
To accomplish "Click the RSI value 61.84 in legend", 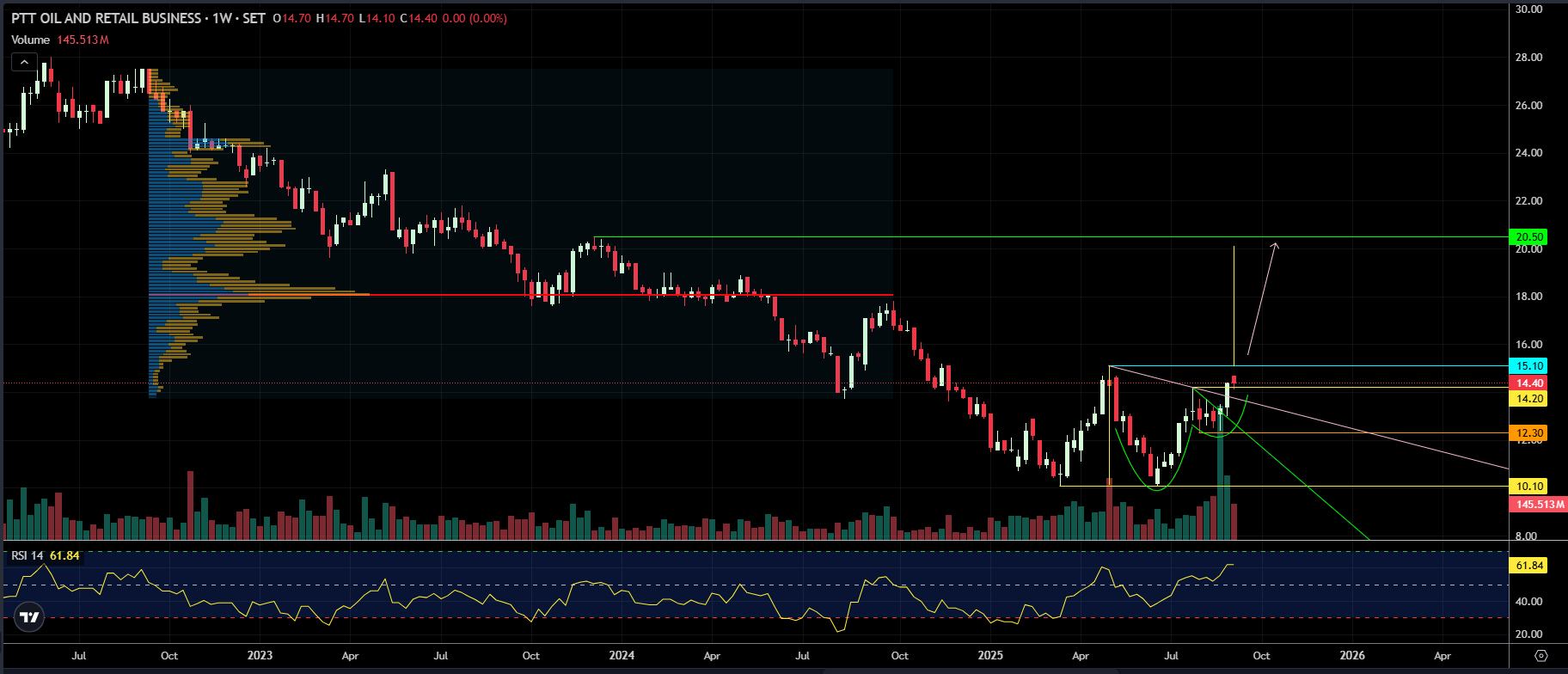I will click(64, 555).
